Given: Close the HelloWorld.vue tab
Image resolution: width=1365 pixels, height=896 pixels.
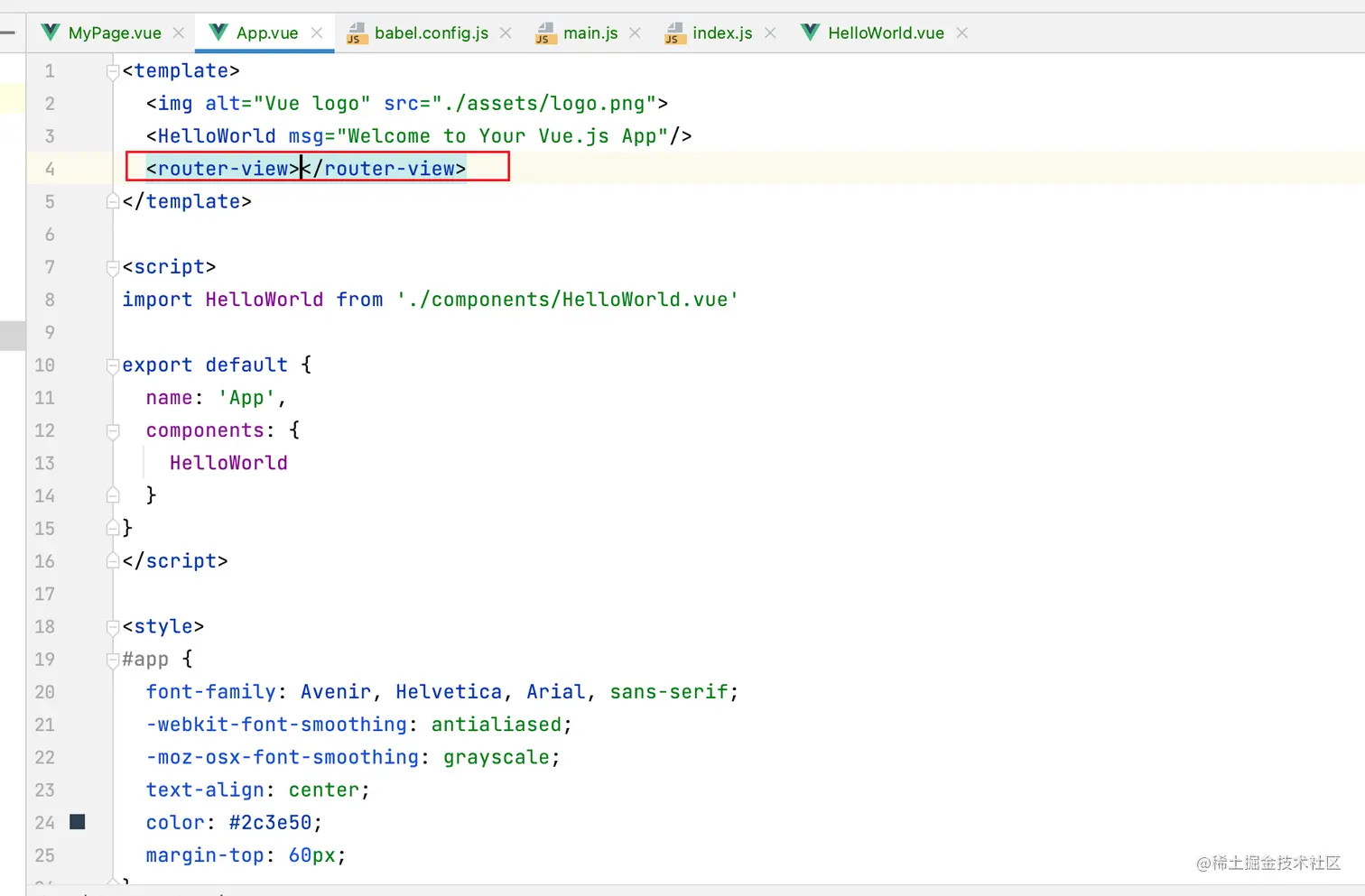Looking at the screenshot, I should click(x=962, y=33).
